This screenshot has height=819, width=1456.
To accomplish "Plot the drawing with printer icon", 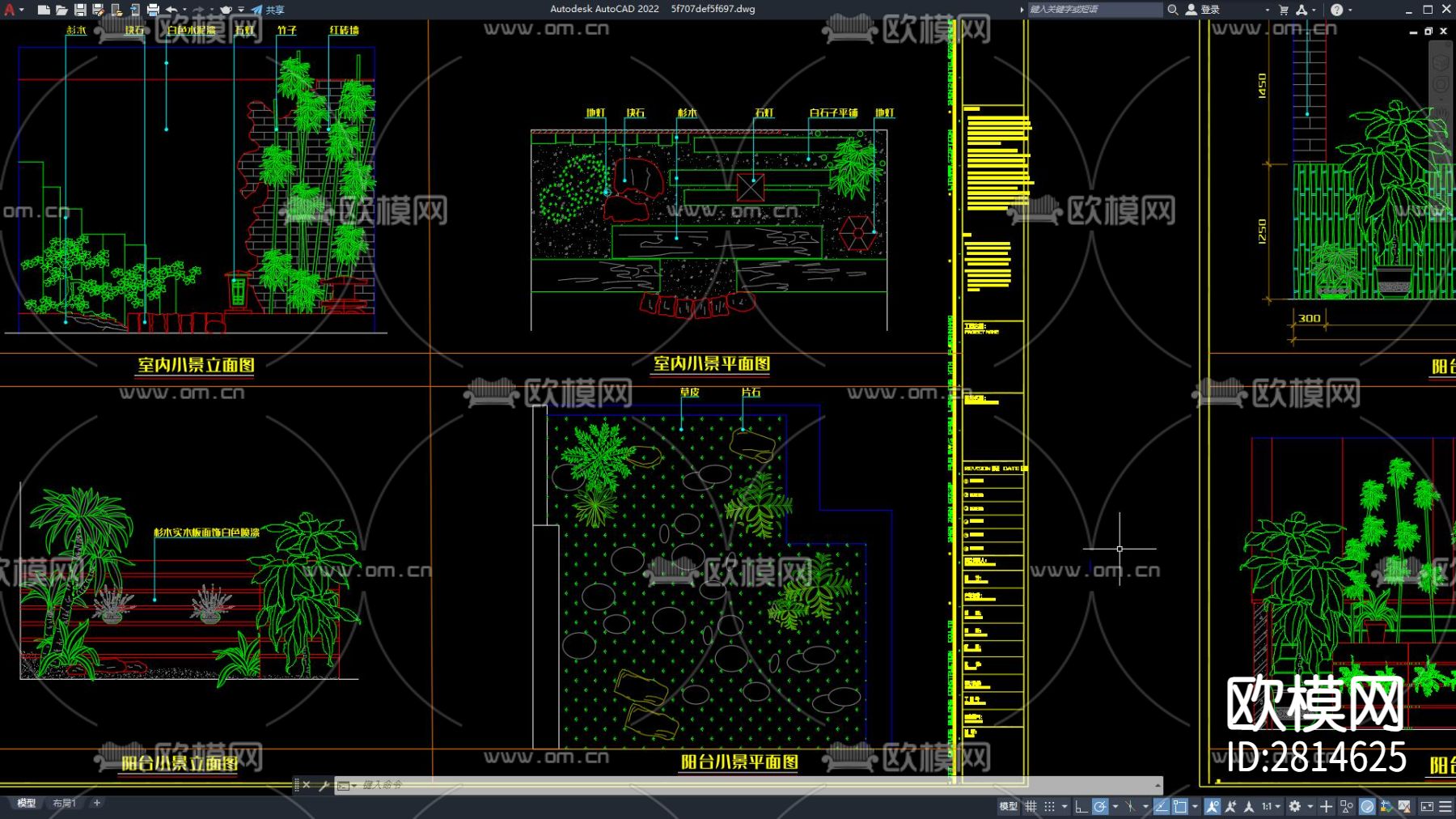I will click(153, 10).
